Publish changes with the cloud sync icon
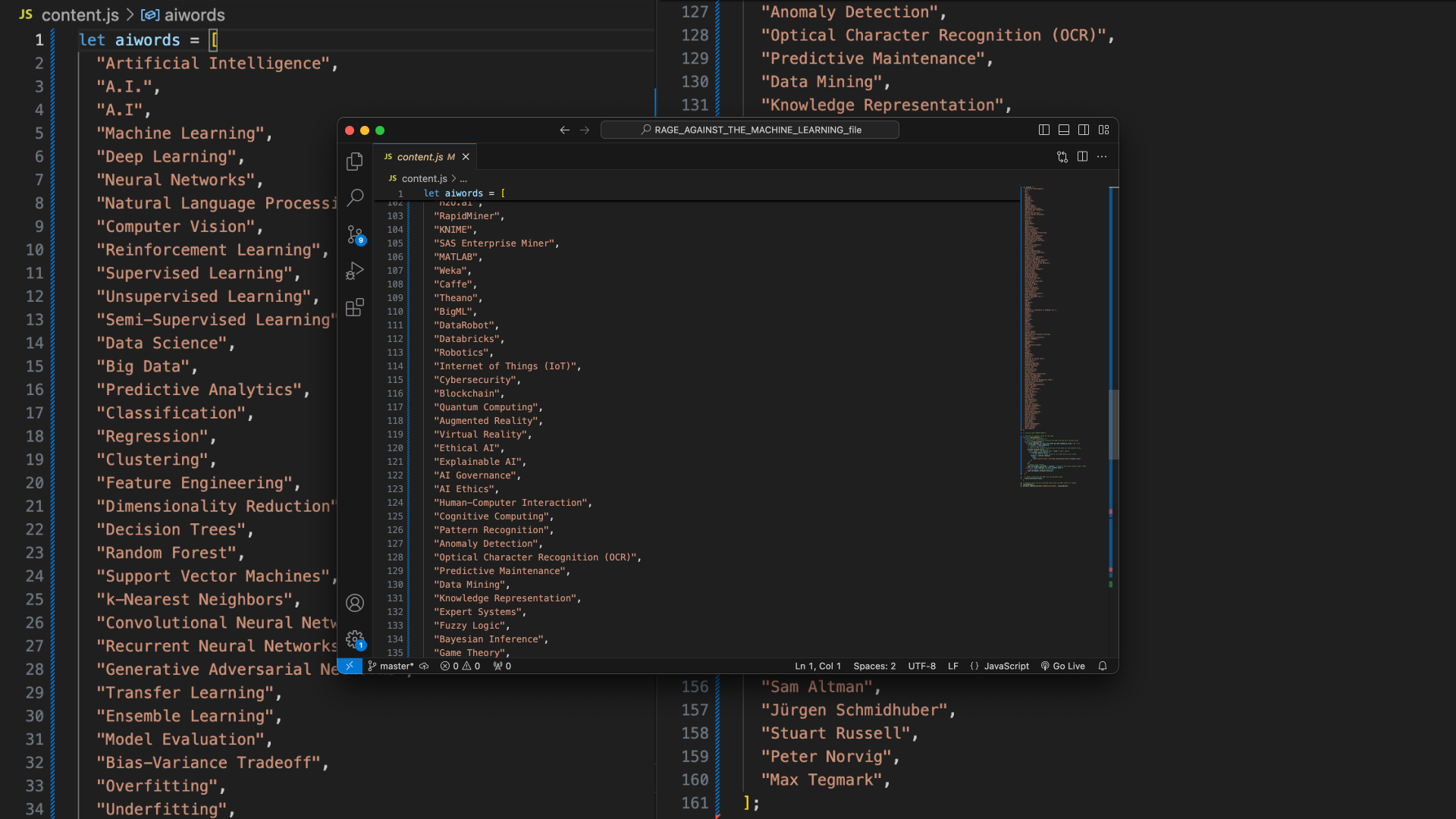This screenshot has width=1456, height=819. click(x=424, y=667)
